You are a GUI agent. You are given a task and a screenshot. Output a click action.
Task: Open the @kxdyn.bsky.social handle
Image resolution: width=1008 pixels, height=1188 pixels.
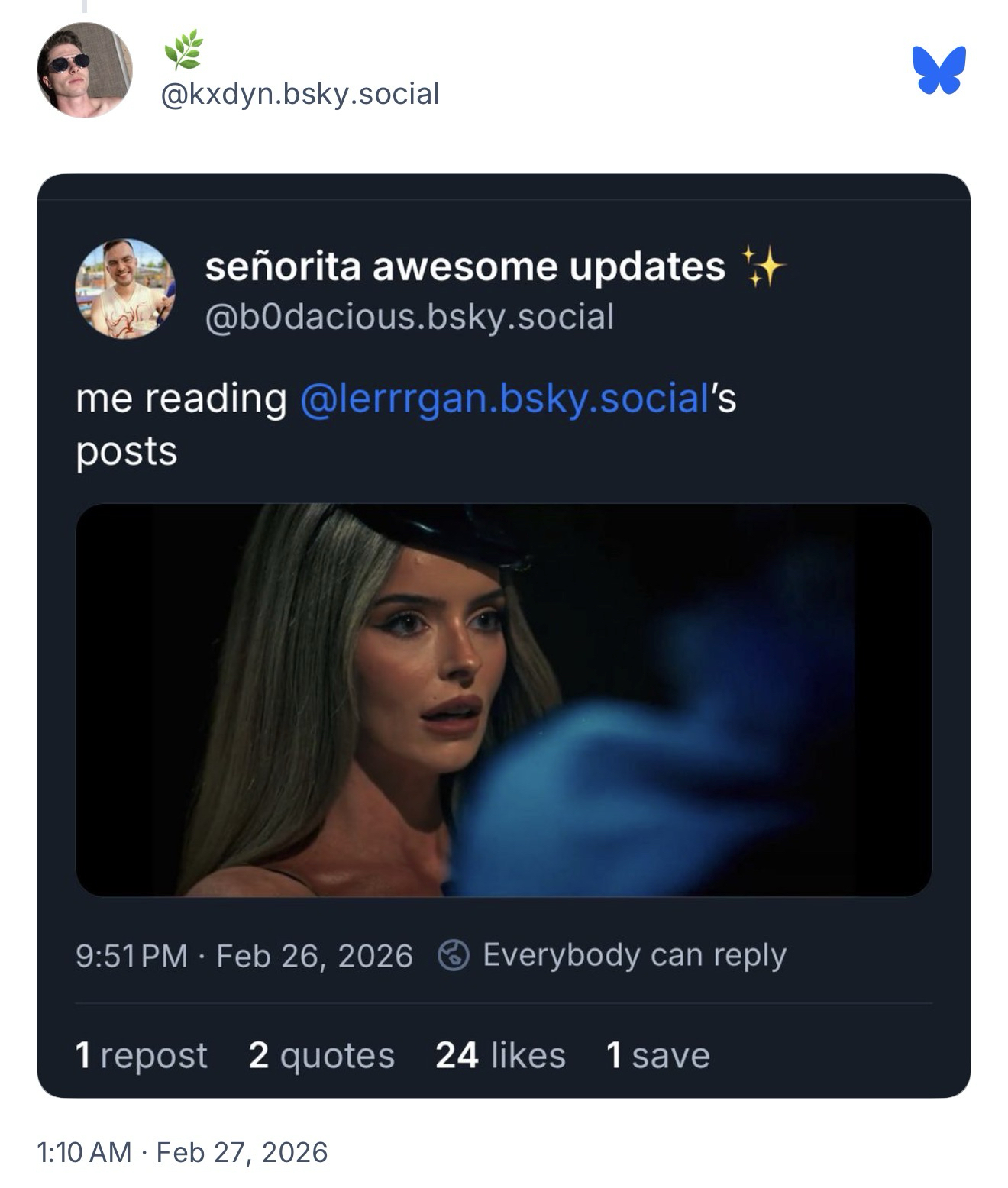[300, 94]
